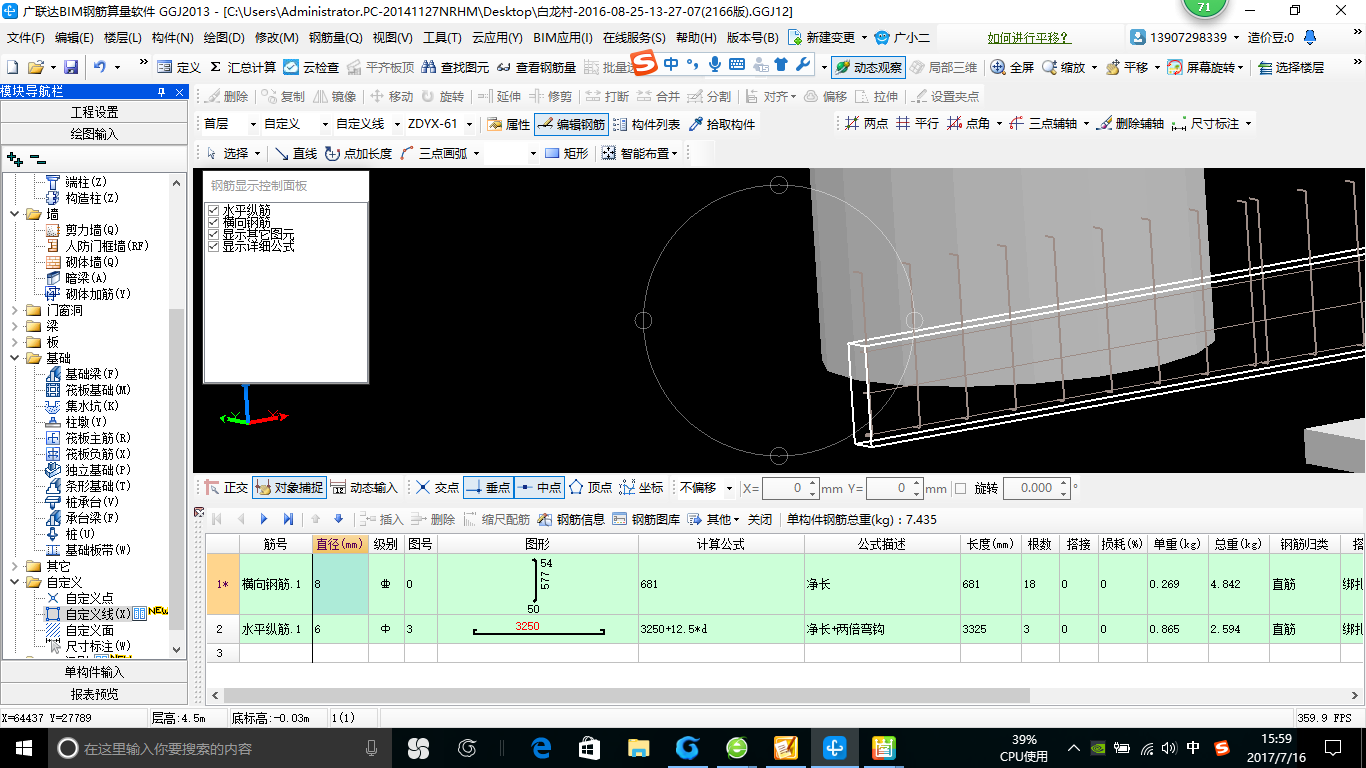Open the 工具(T) menu
Viewport: 1366px width, 768px height.
[x=442, y=38]
